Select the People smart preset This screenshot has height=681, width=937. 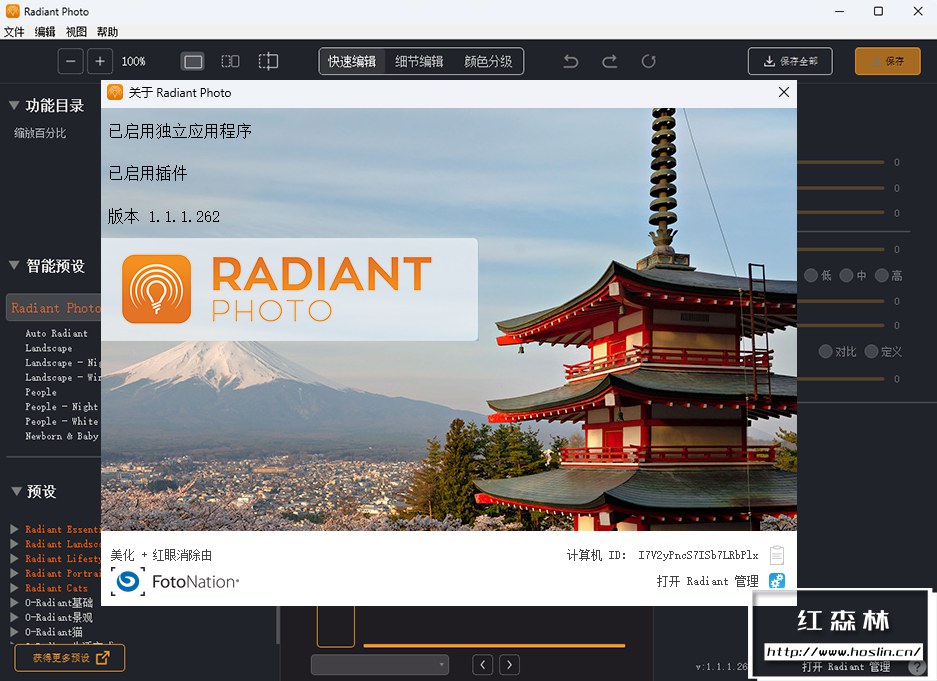point(41,392)
